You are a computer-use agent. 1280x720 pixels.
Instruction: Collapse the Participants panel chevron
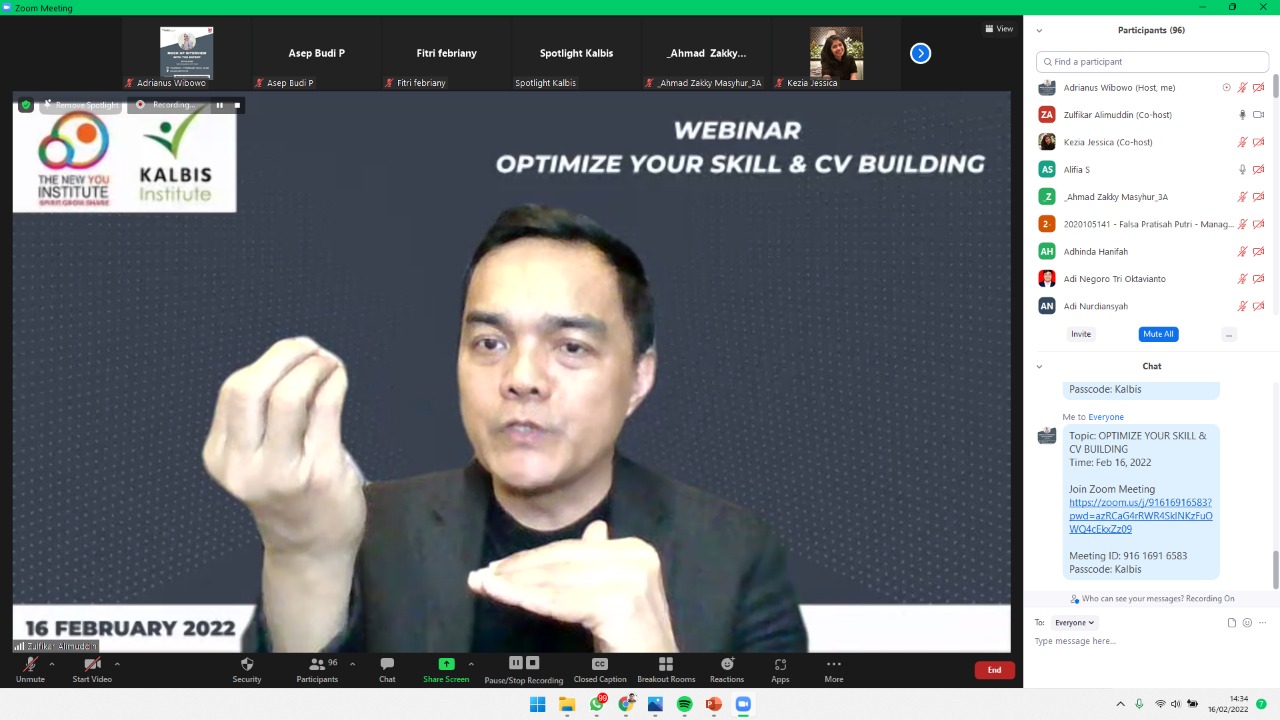click(1039, 31)
